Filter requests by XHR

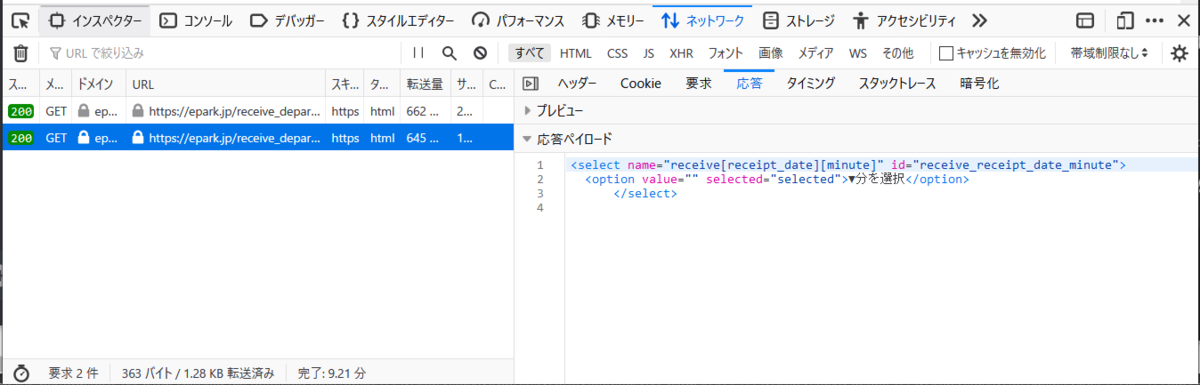681,53
